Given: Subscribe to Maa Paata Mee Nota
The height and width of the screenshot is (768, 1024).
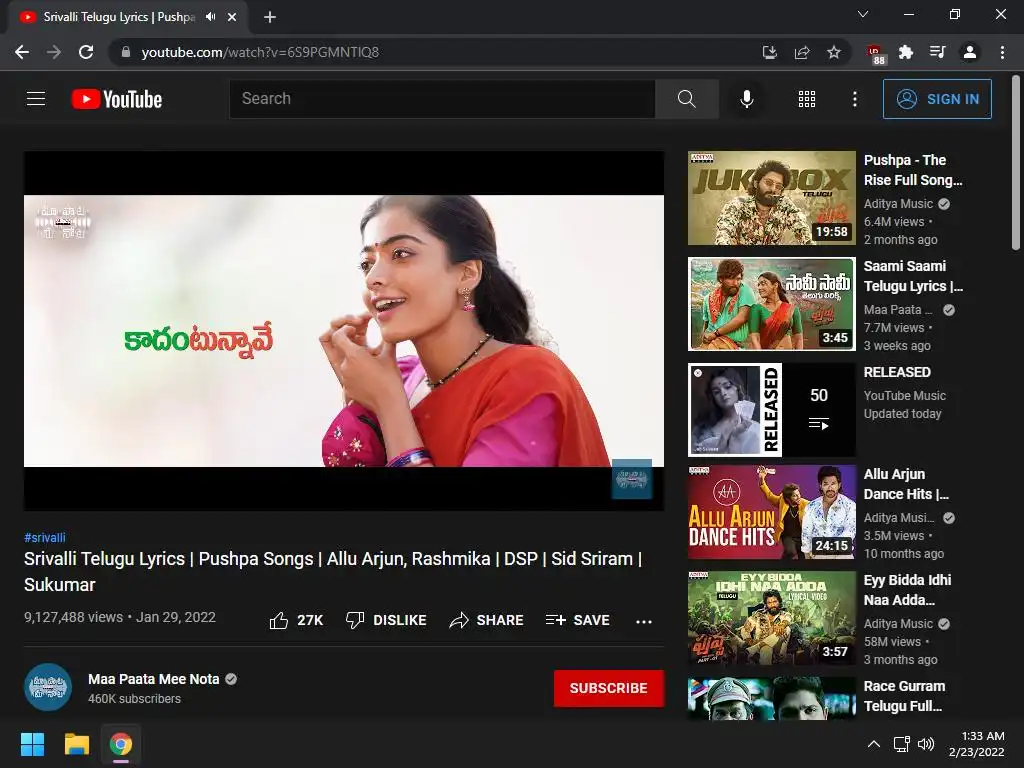Looking at the screenshot, I should point(609,688).
